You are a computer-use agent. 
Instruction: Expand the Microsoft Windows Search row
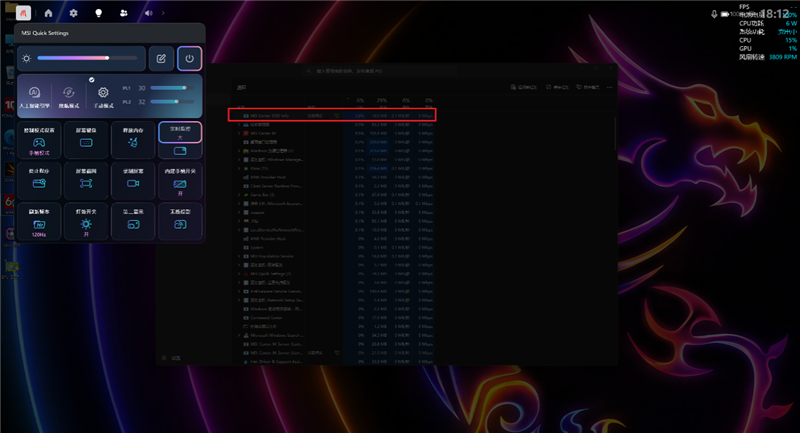point(239,336)
